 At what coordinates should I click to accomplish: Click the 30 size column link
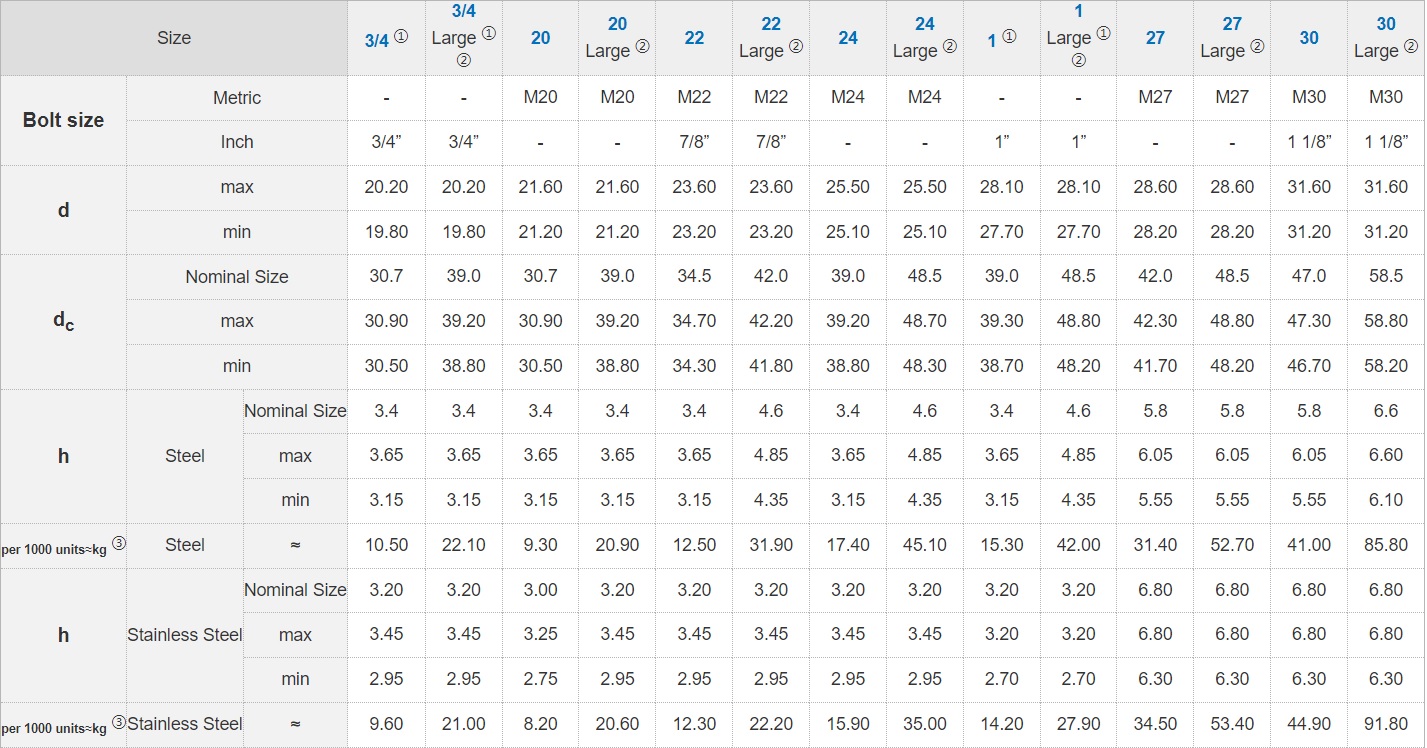(x=1309, y=38)
